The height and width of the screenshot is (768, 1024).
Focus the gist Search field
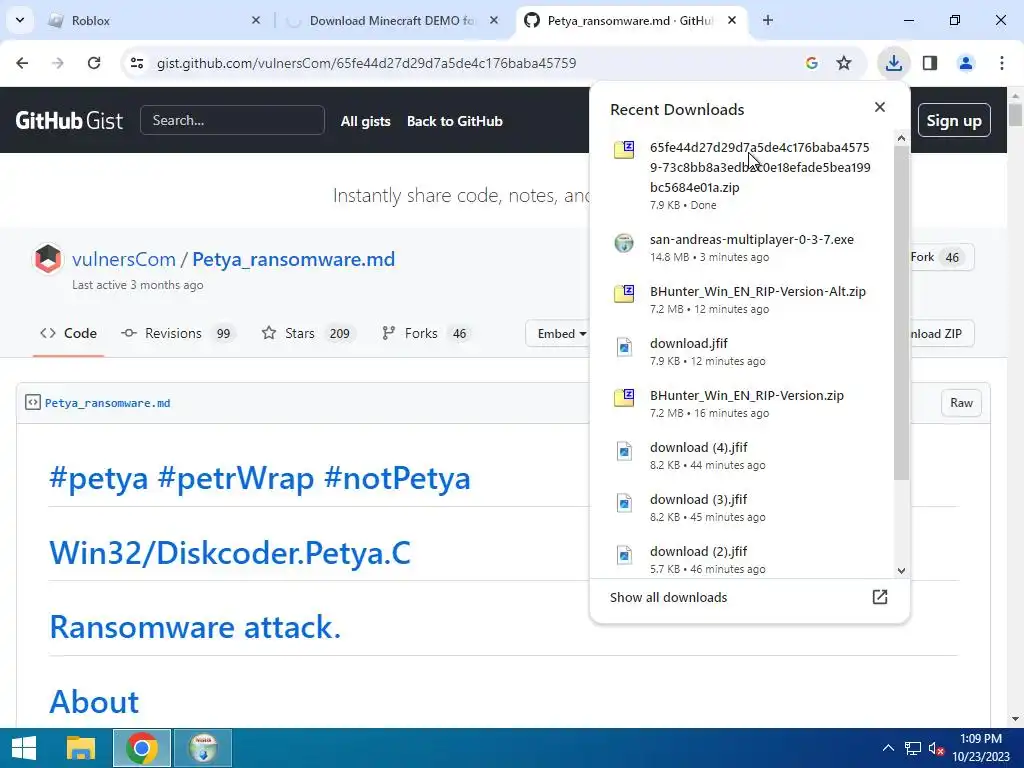click(x=232, y=120)
